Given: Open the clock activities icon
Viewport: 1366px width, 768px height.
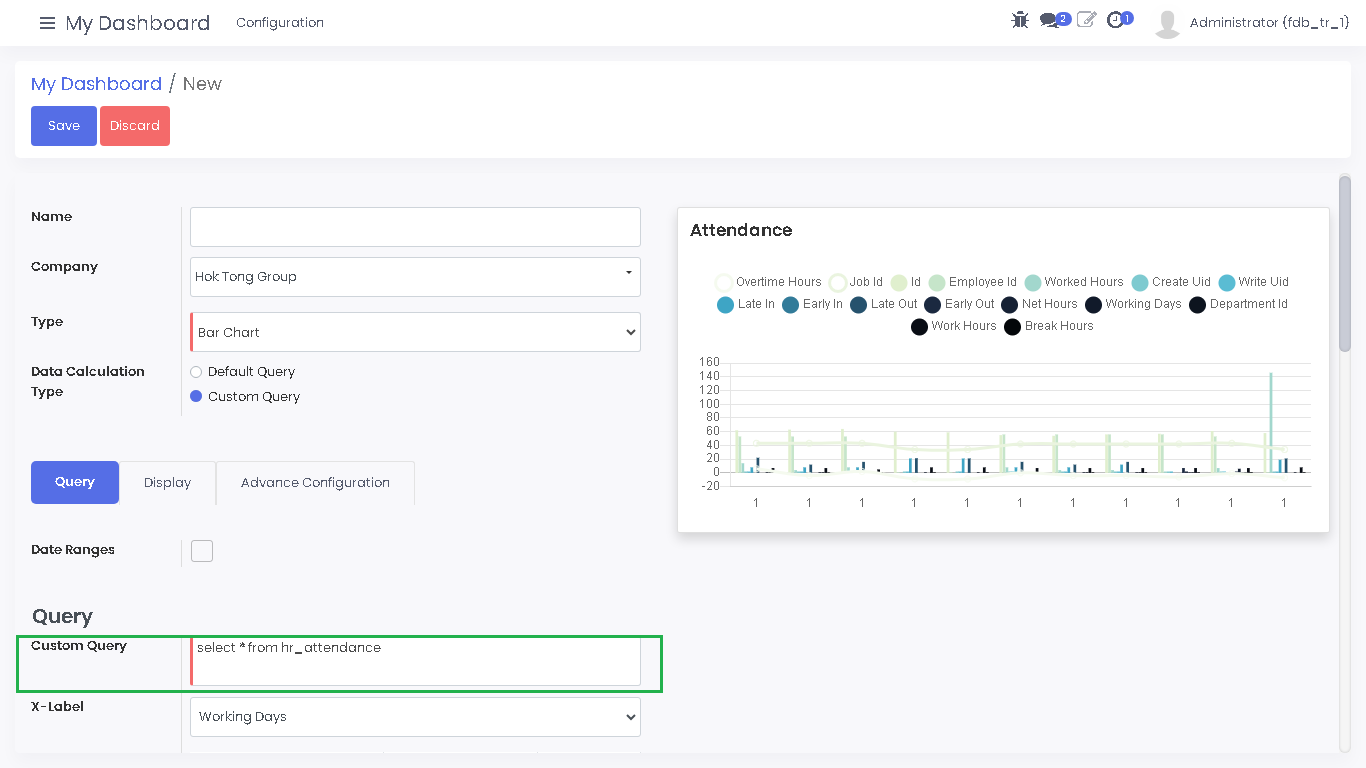Looking at the screenshot, I should click(x=1115, y=20).
